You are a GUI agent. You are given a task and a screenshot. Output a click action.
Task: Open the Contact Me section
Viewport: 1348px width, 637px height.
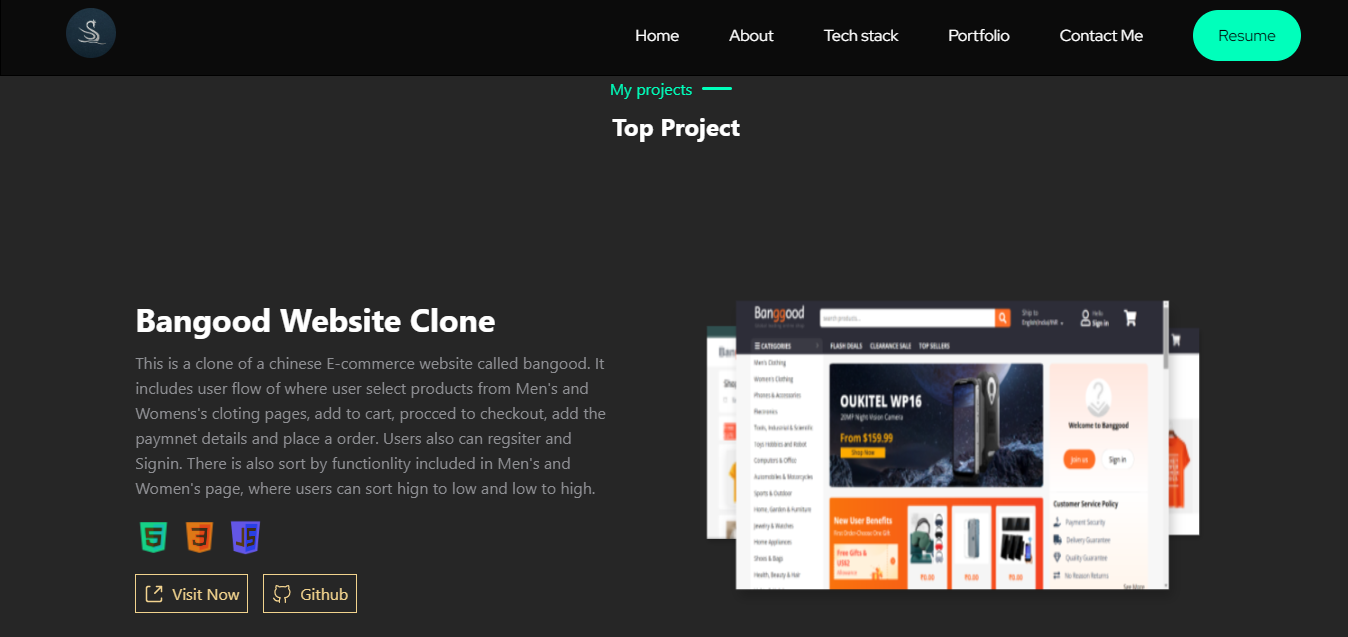click(x=1100, y=35)
